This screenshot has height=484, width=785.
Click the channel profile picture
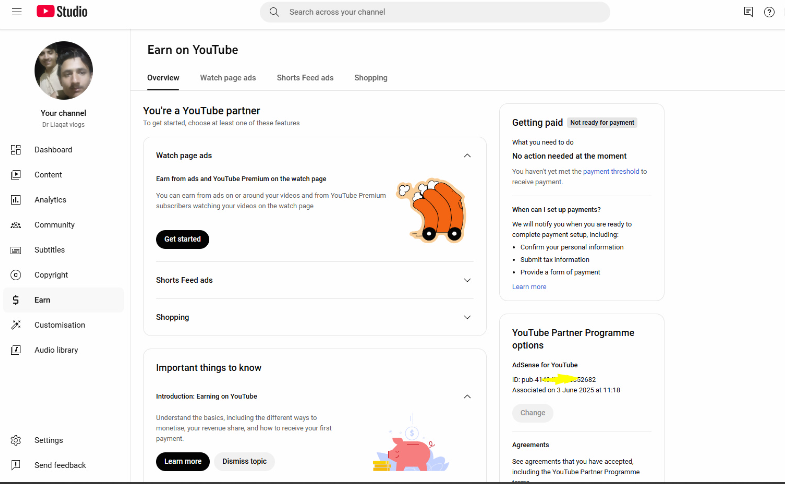[x=64, y=70]
